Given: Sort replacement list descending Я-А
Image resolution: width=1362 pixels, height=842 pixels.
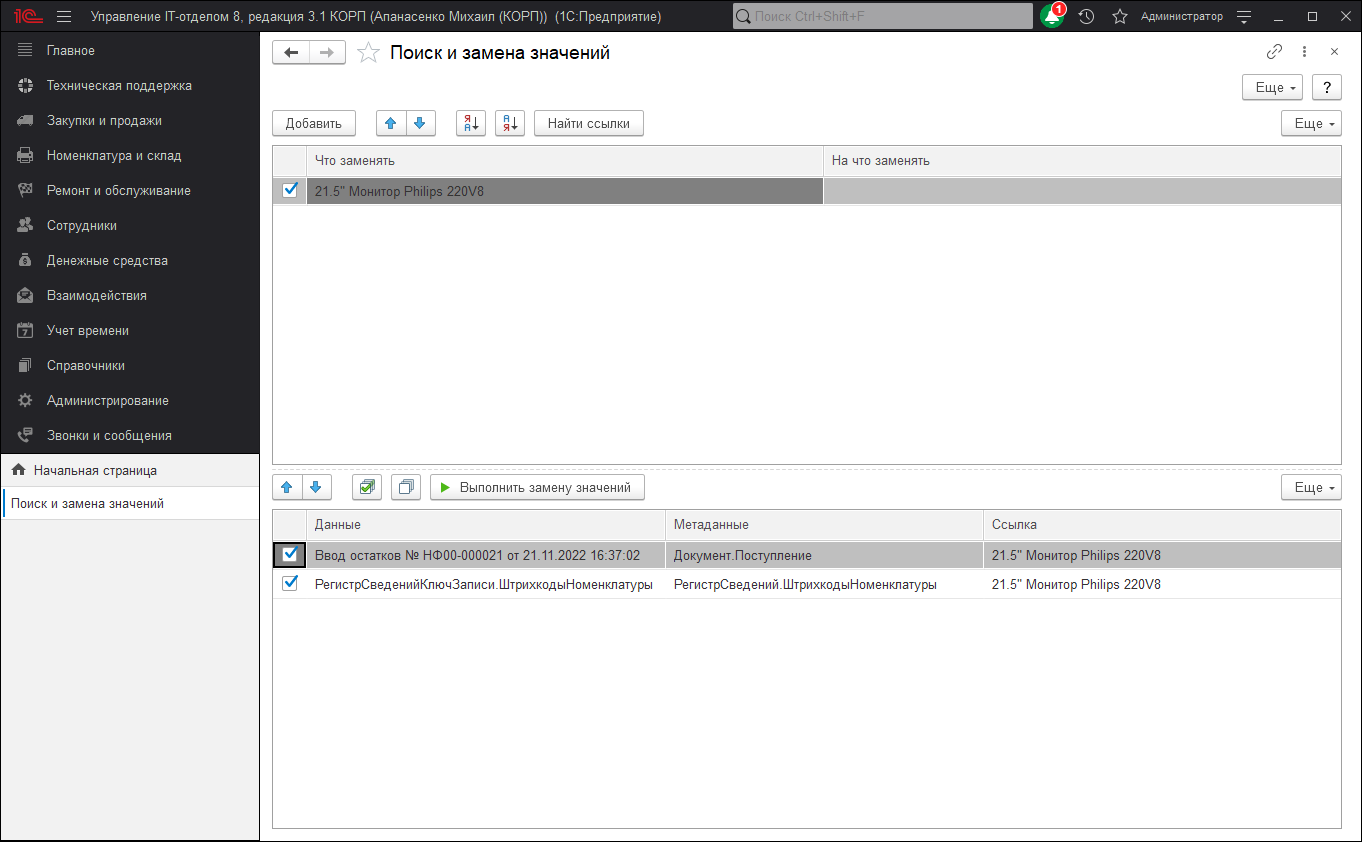Looking at the screenshot, I should click(x=510, y=123).
